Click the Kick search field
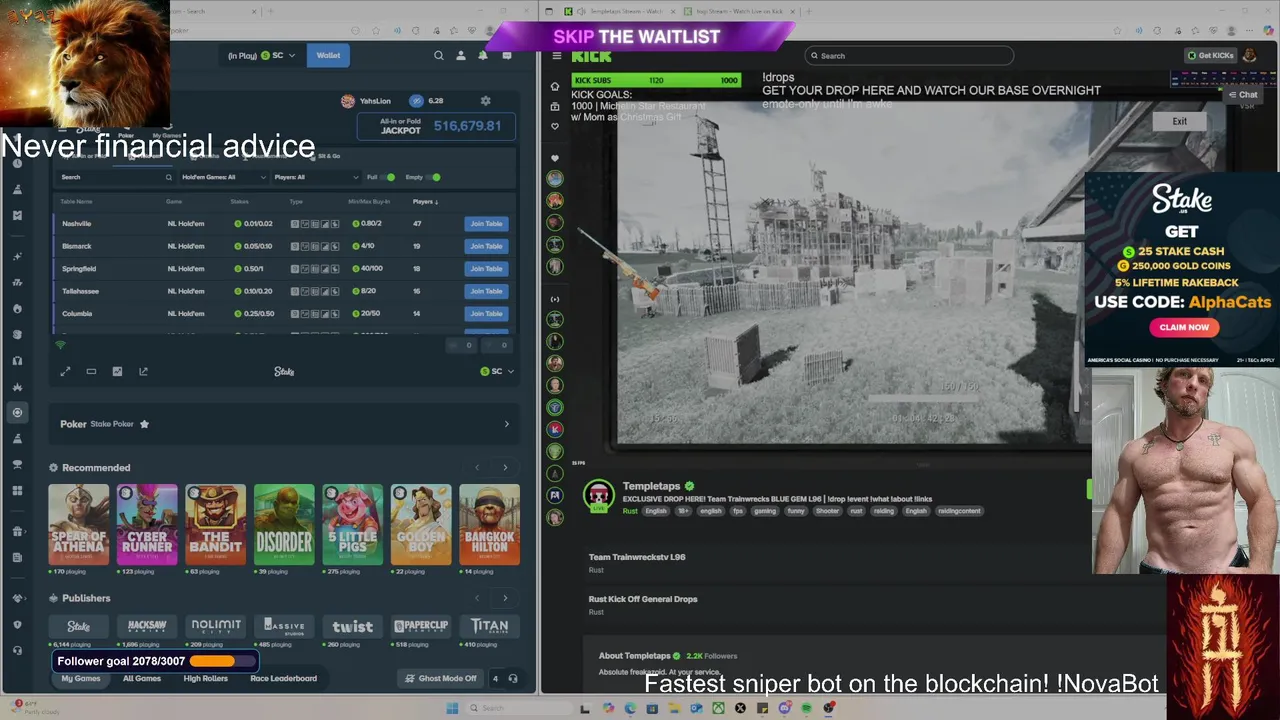This screenshot has height=720, width=1280. point(908,56)
